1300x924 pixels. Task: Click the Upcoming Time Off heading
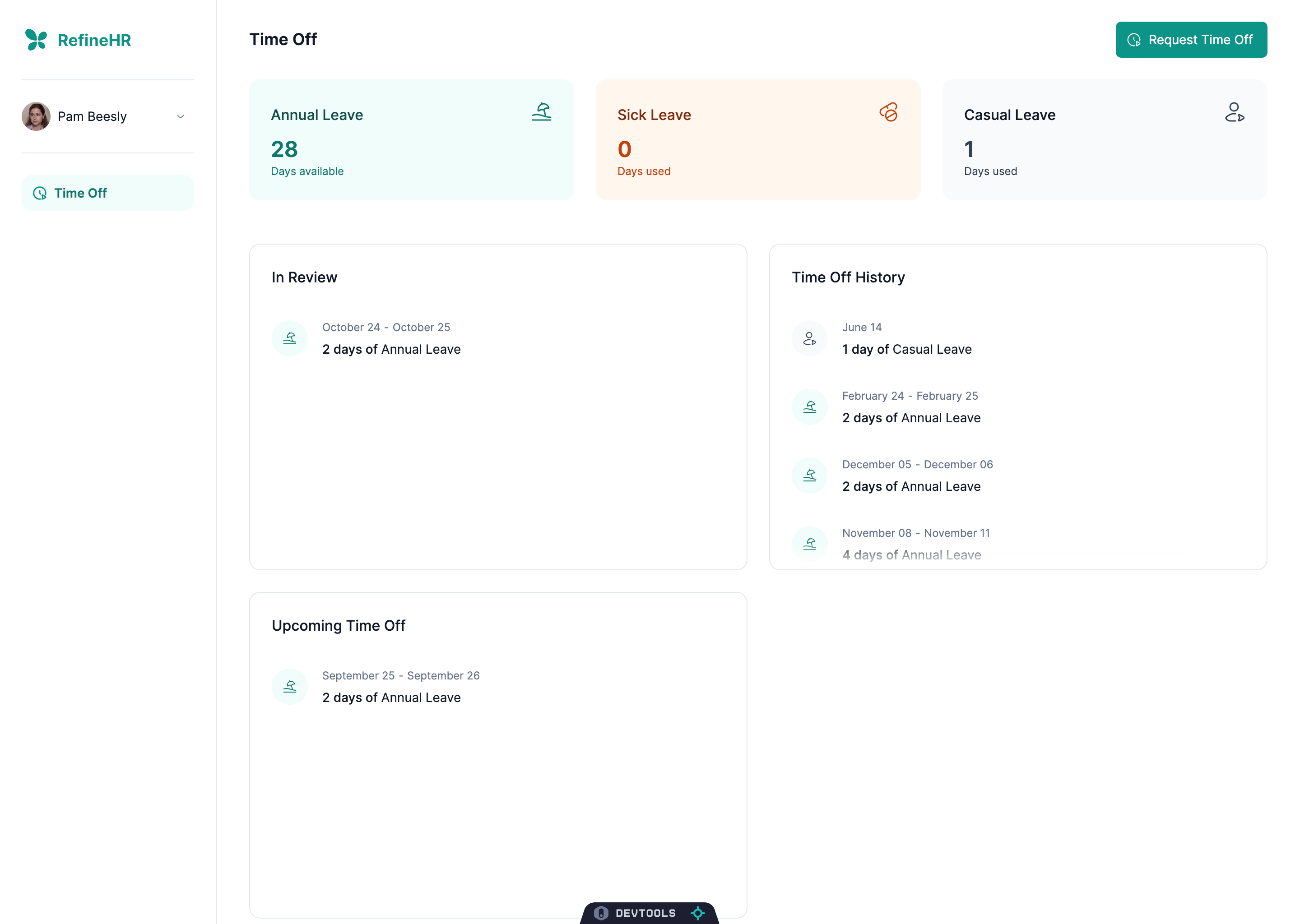(338, 625)
